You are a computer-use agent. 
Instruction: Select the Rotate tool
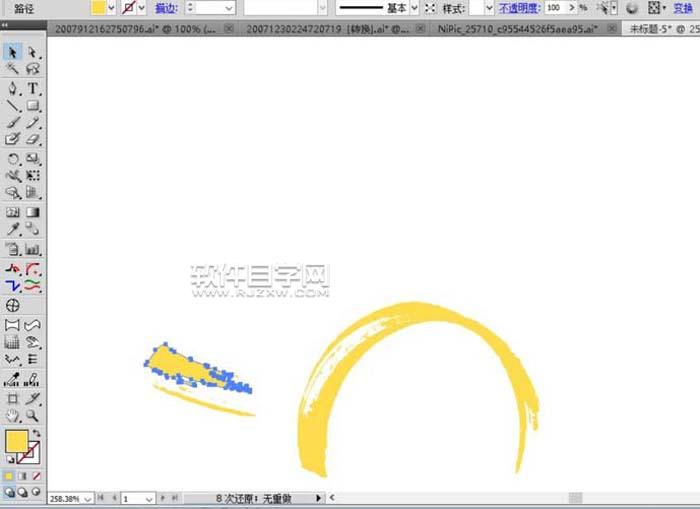click(12, 159)
